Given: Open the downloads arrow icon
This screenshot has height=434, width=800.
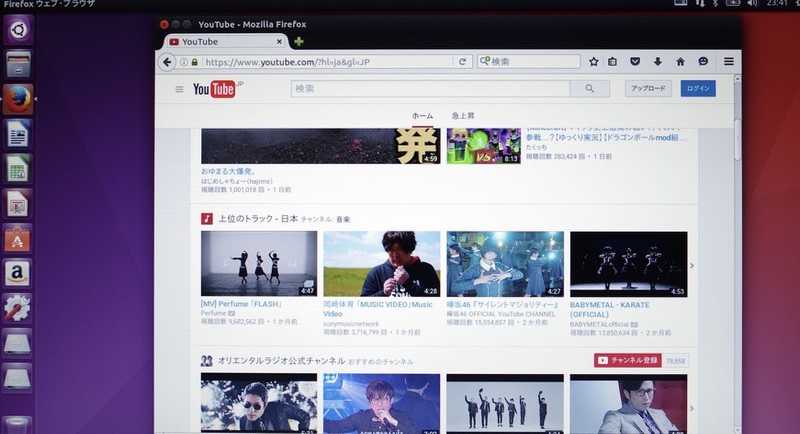Looking at the screenshot, I should pos(658,62).
